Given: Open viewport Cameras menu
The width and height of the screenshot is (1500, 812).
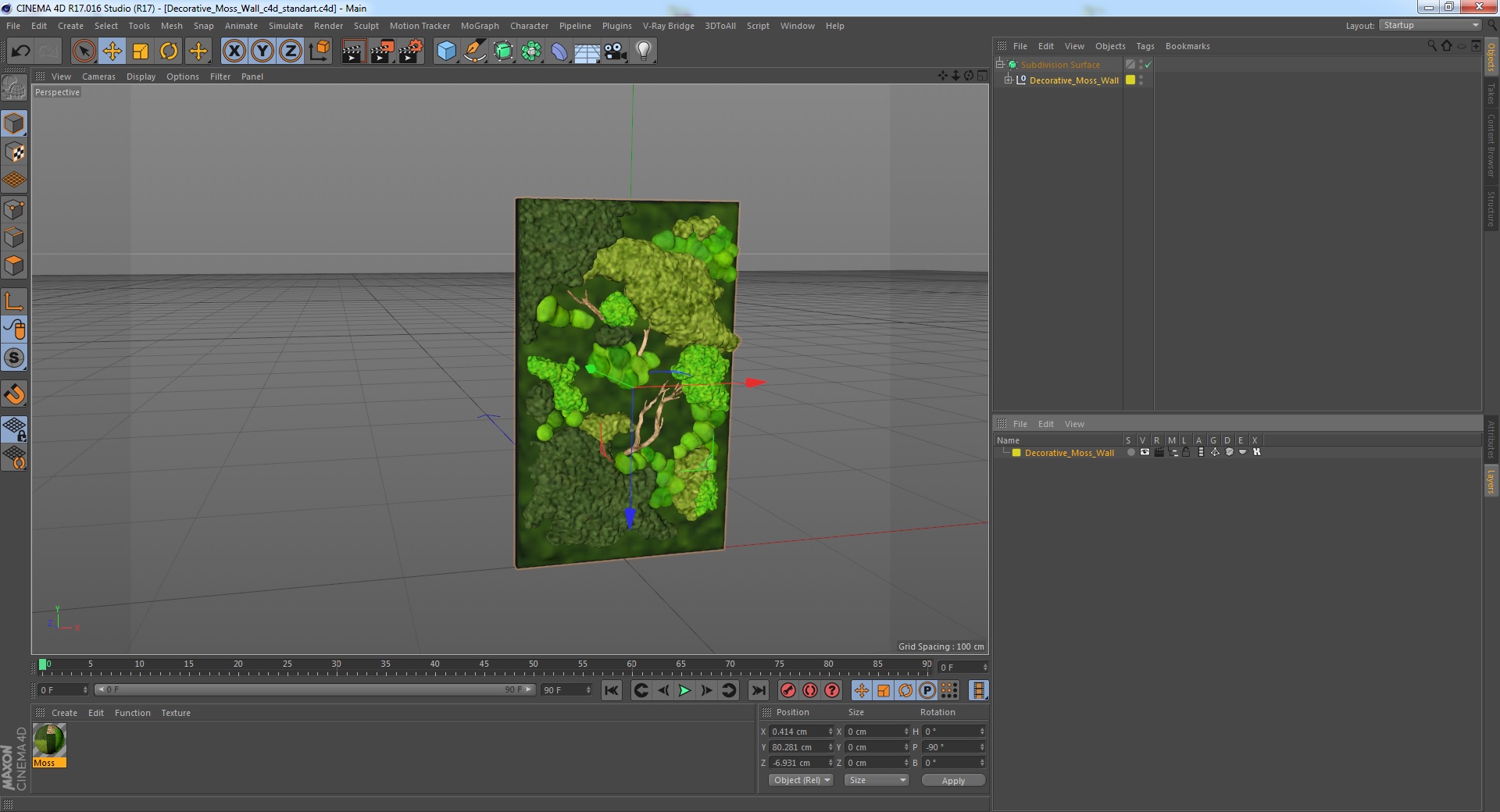Looking at the screenshot, I should click(x=98, y=77).
